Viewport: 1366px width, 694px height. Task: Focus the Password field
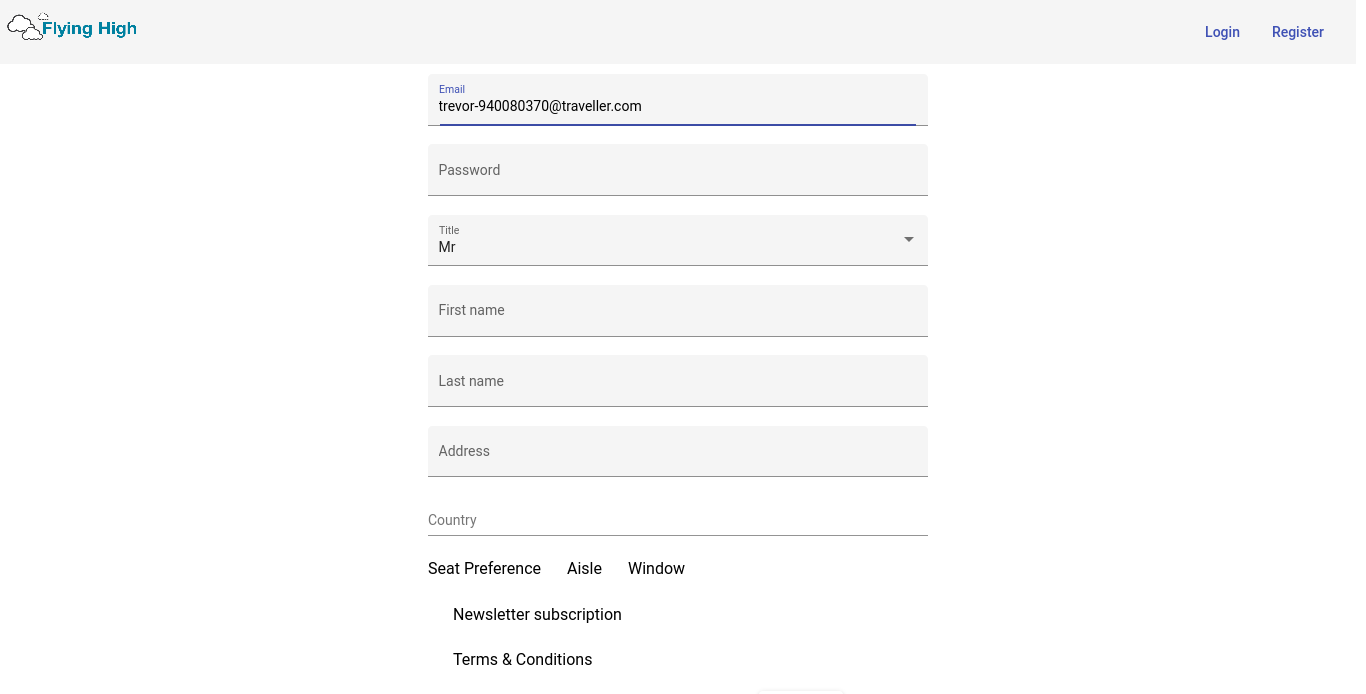pyautogui.click(x=677, y=170)
